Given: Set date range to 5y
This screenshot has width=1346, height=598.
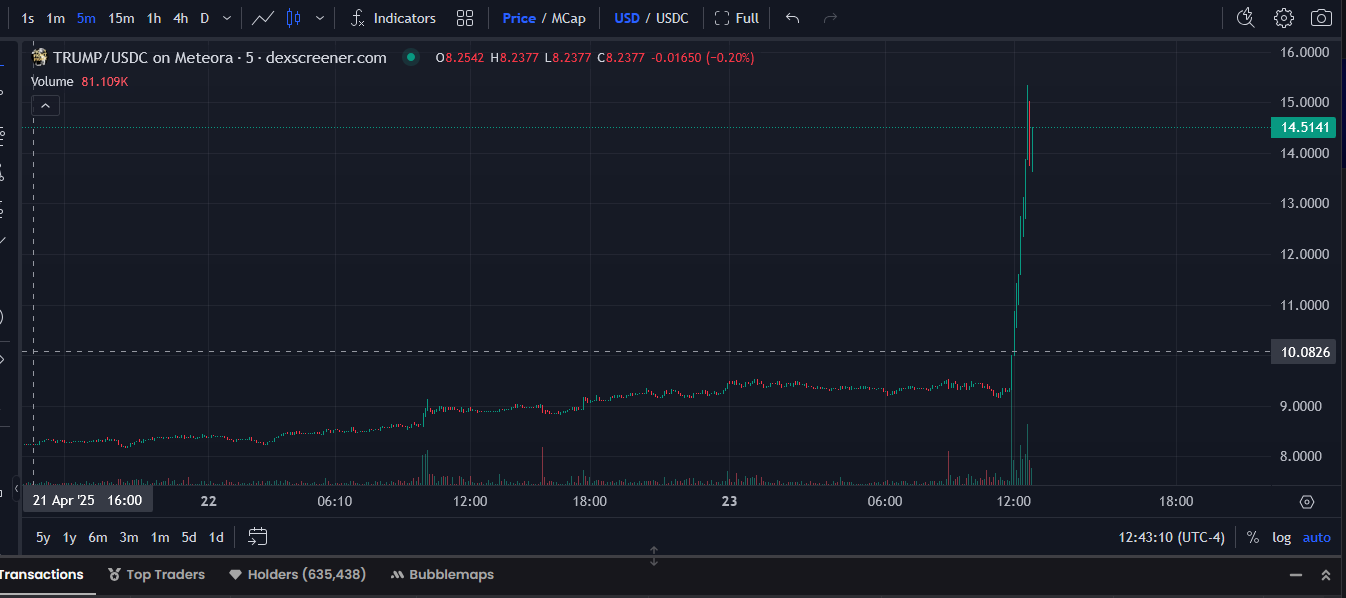Looking at the screenshot, I should [x=43, y=537].
